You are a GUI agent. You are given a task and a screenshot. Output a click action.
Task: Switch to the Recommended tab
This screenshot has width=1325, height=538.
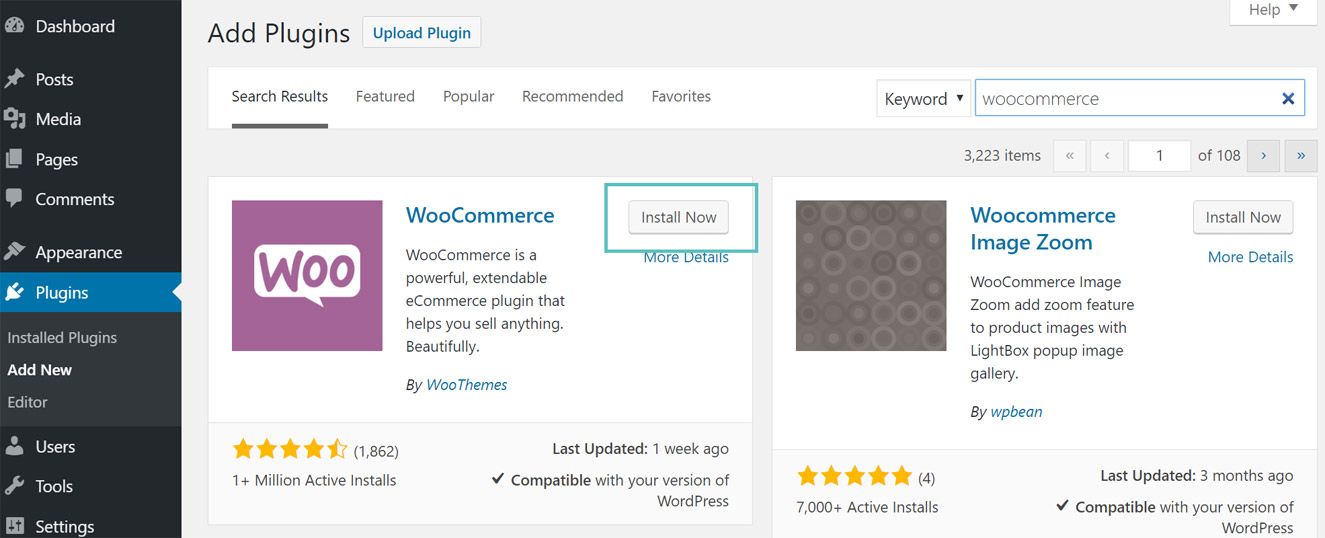573,96
